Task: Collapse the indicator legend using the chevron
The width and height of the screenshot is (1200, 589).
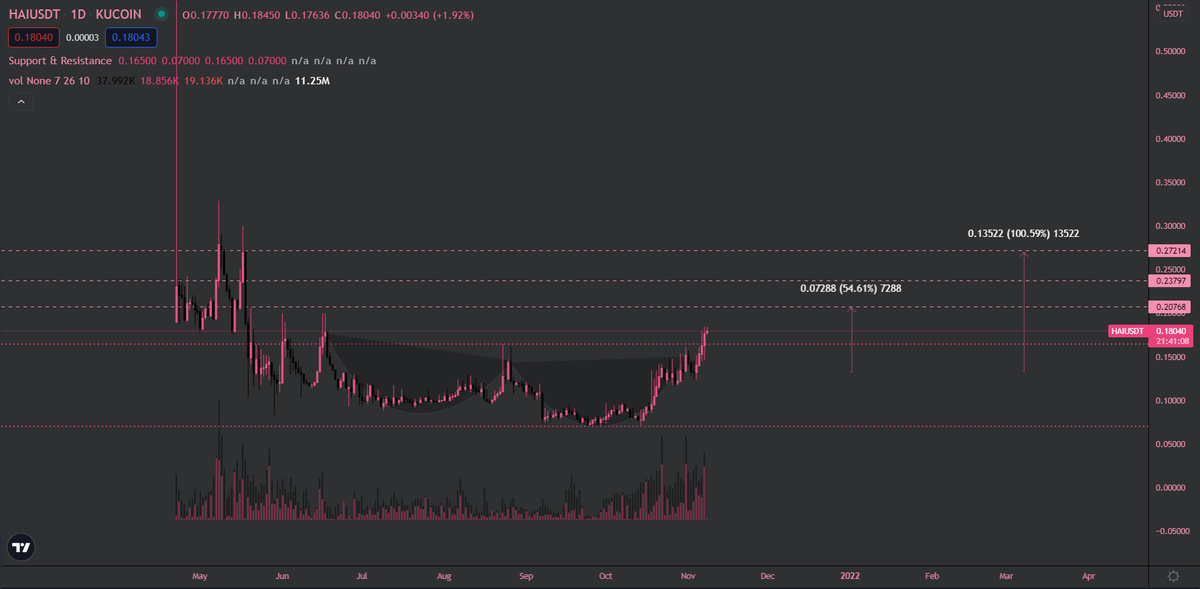Action: [x=20, y=101]
